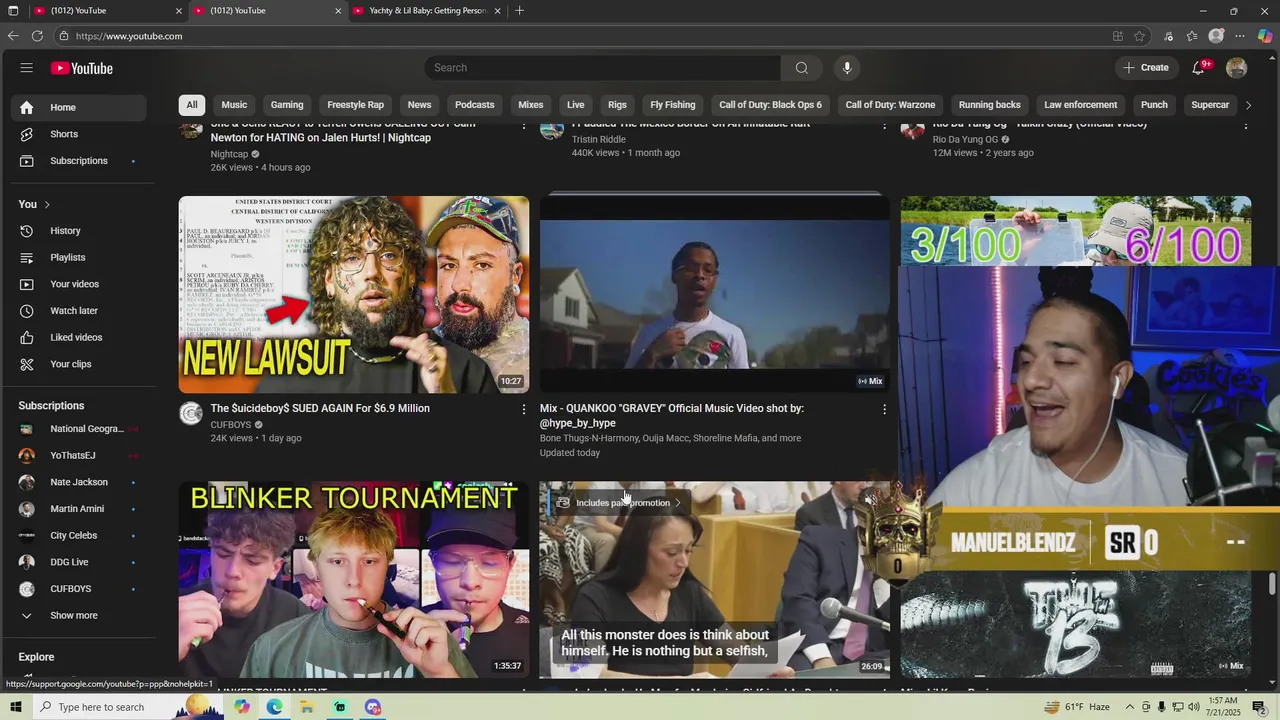Open options for QUANKOO GRAVEY mix

[884, 409]
